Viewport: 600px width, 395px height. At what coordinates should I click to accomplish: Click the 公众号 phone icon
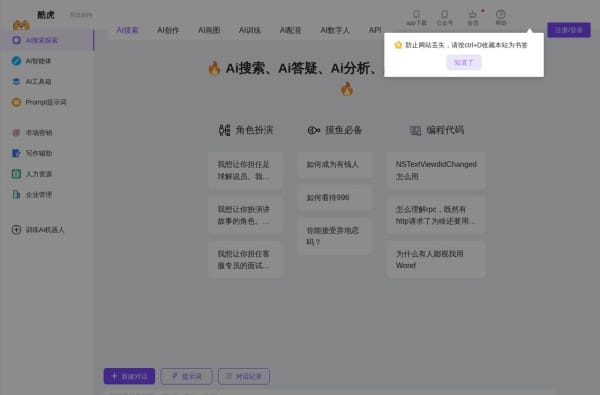pyautogui.click(x=445, y=15)
